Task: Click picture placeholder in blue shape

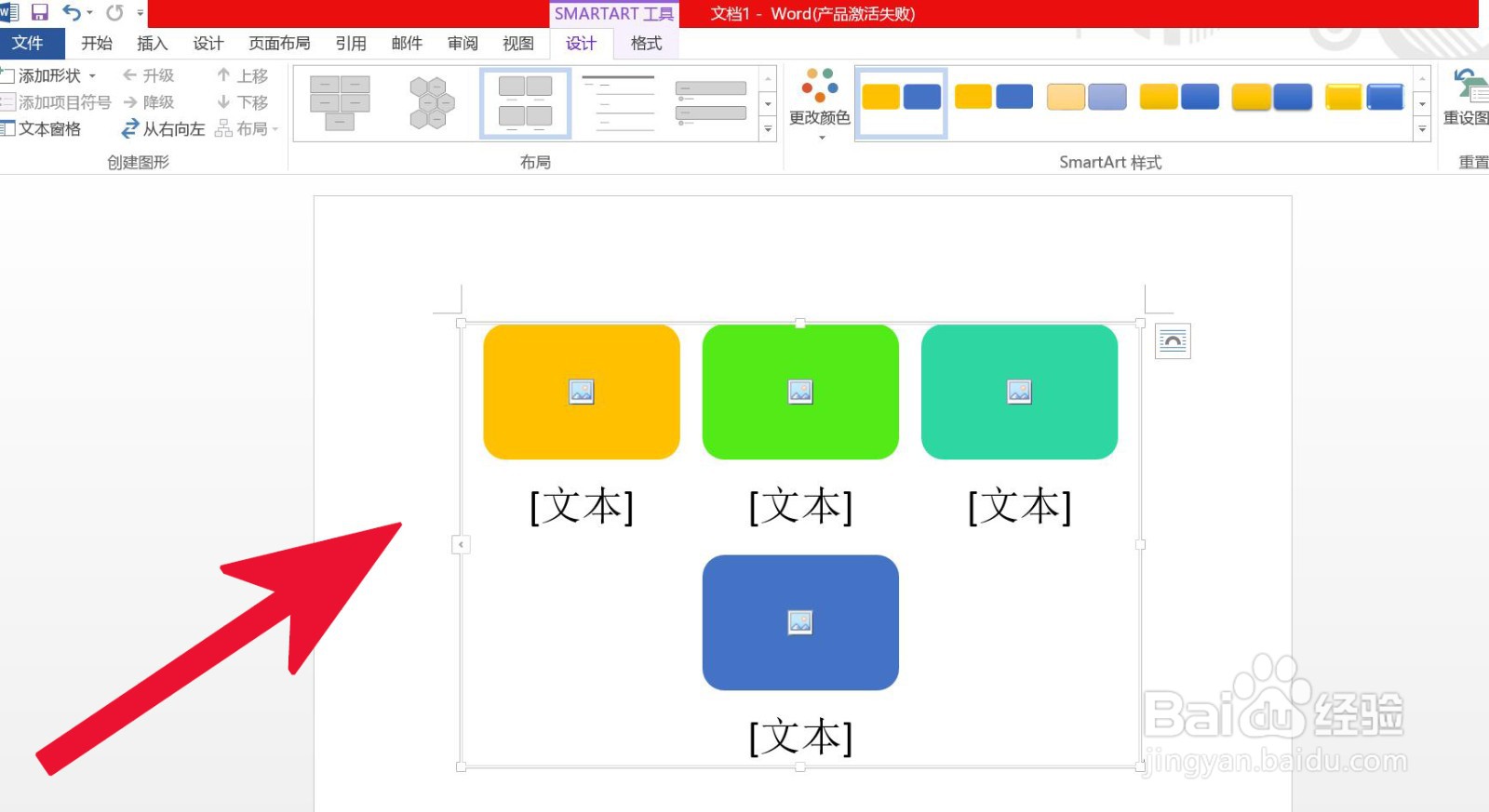Action: click(800, 622)
